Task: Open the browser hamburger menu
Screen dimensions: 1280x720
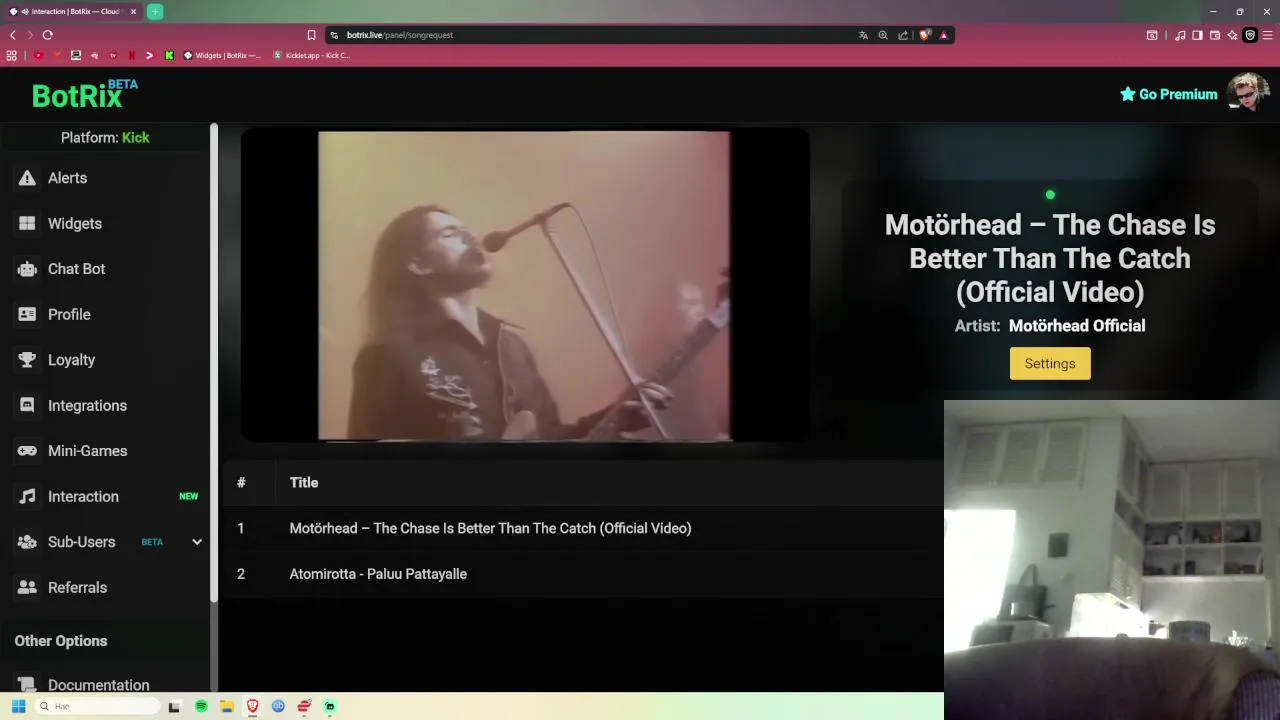Action: 1266,35
